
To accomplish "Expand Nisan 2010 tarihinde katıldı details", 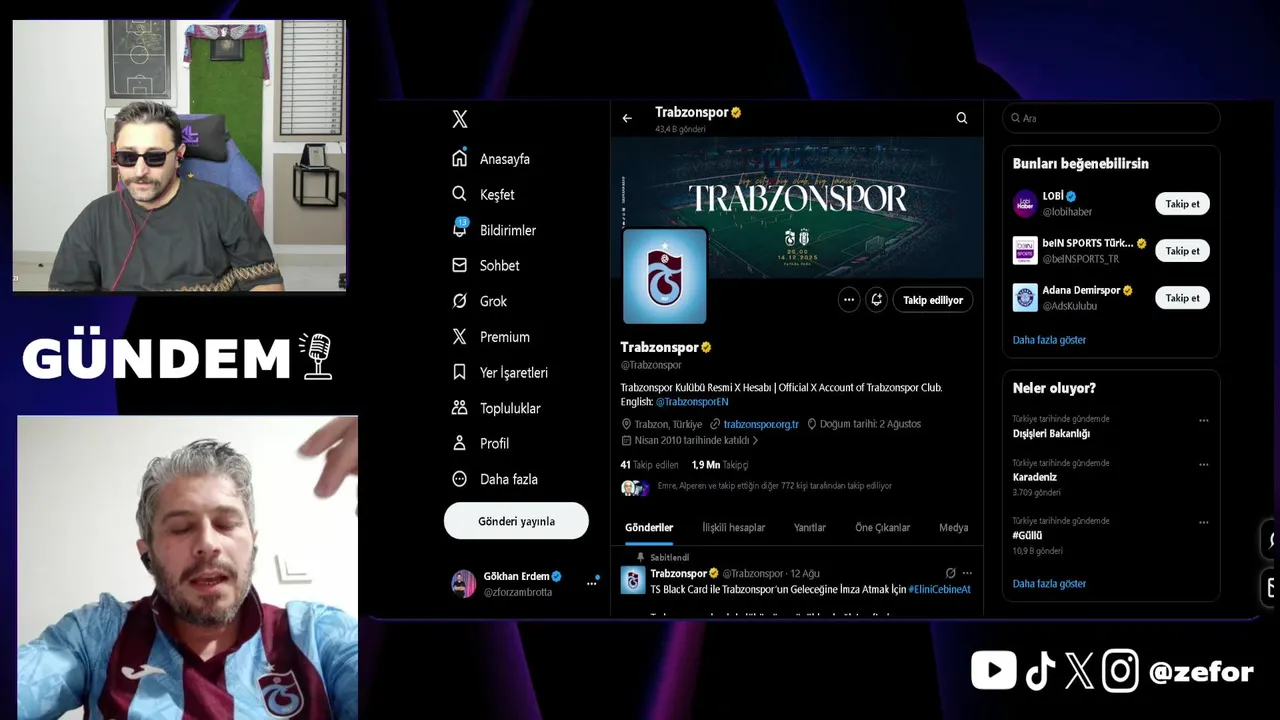I will [x=690, y=440].
